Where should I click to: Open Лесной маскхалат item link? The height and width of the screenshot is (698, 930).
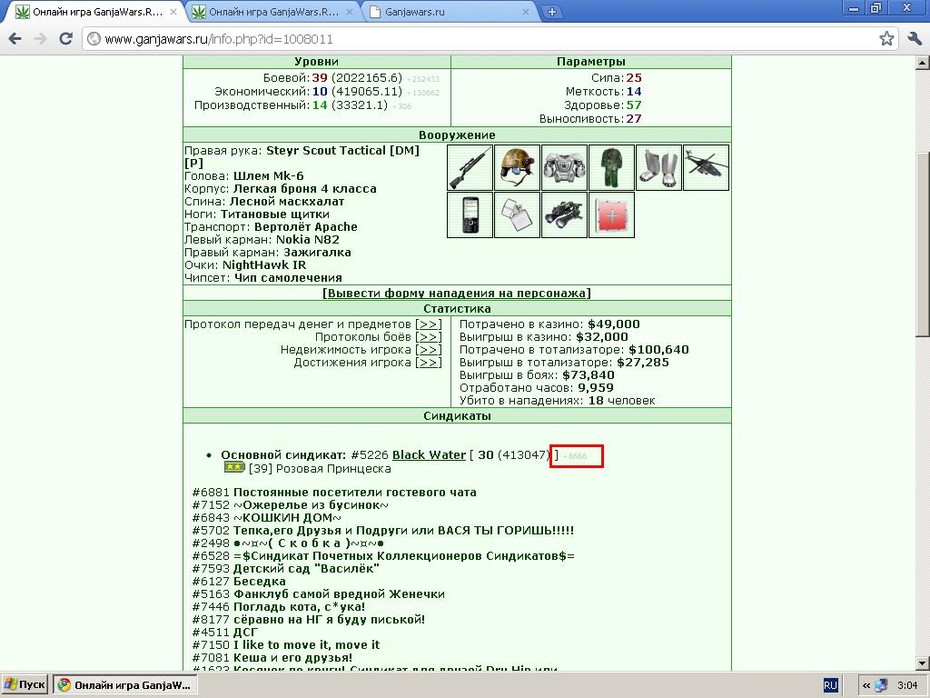tap(286, 202)
